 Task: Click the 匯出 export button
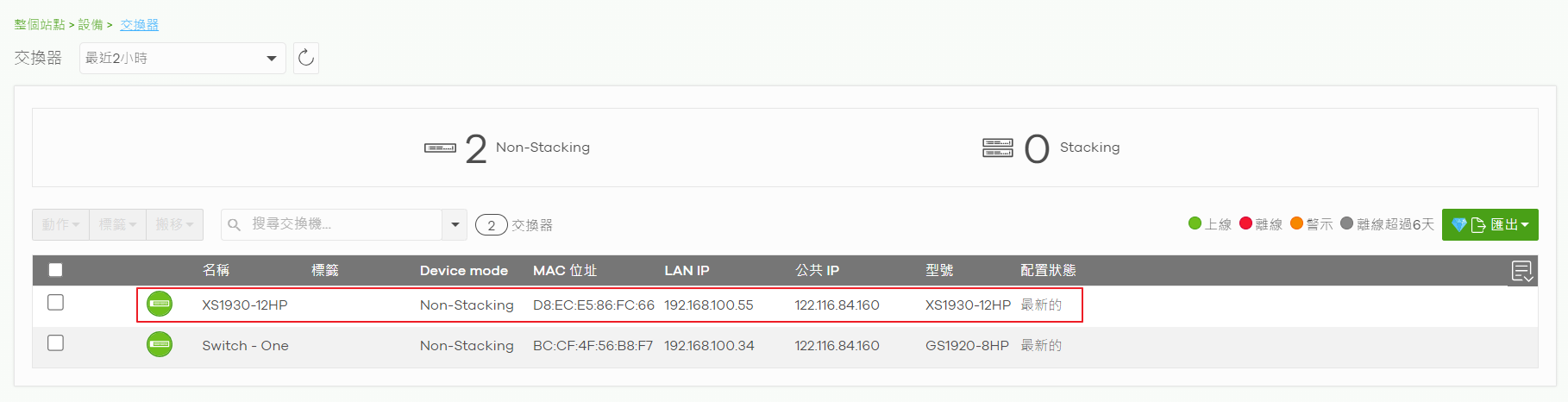[1490, 225]
